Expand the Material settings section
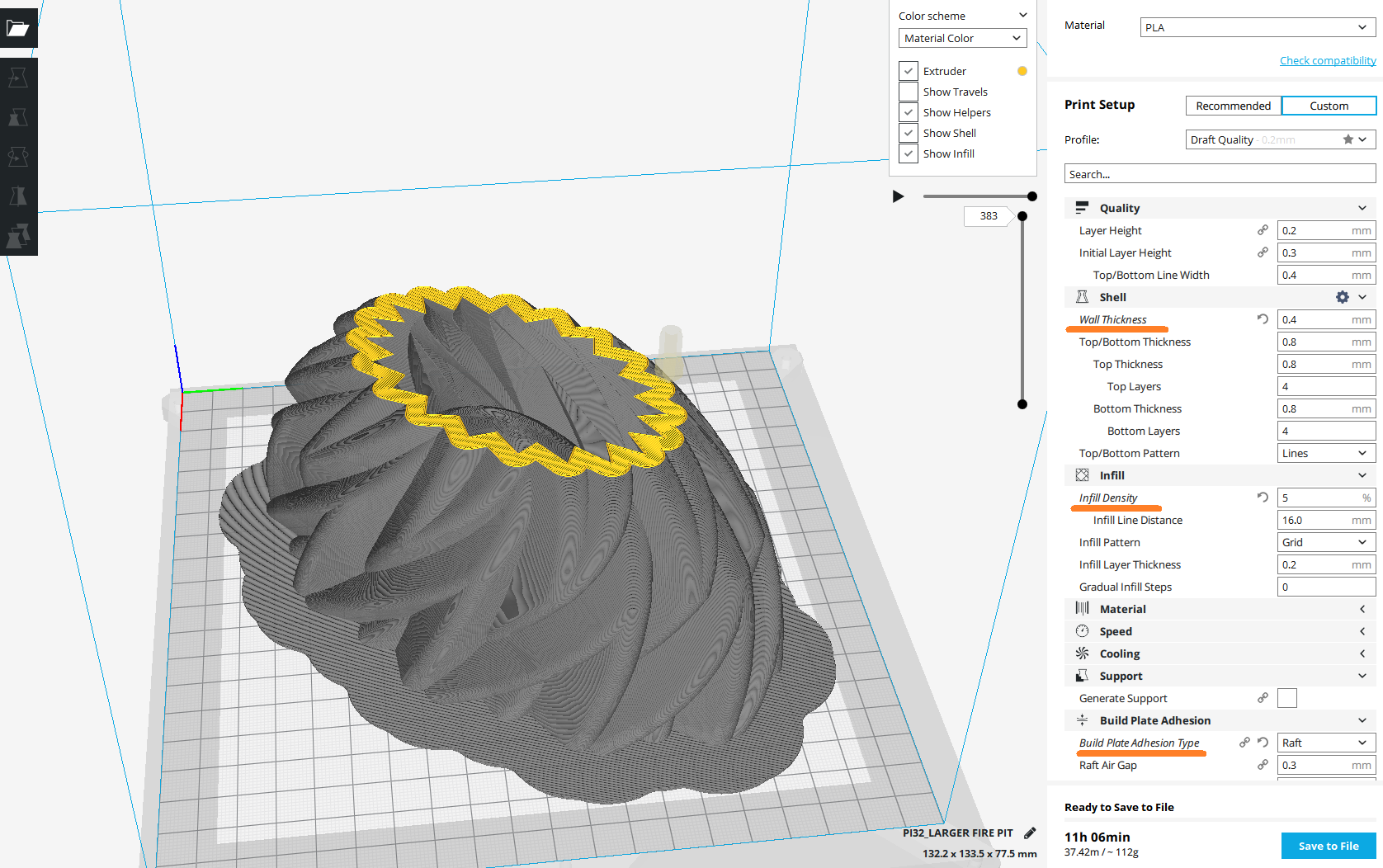 click(x=1220, y=609)
